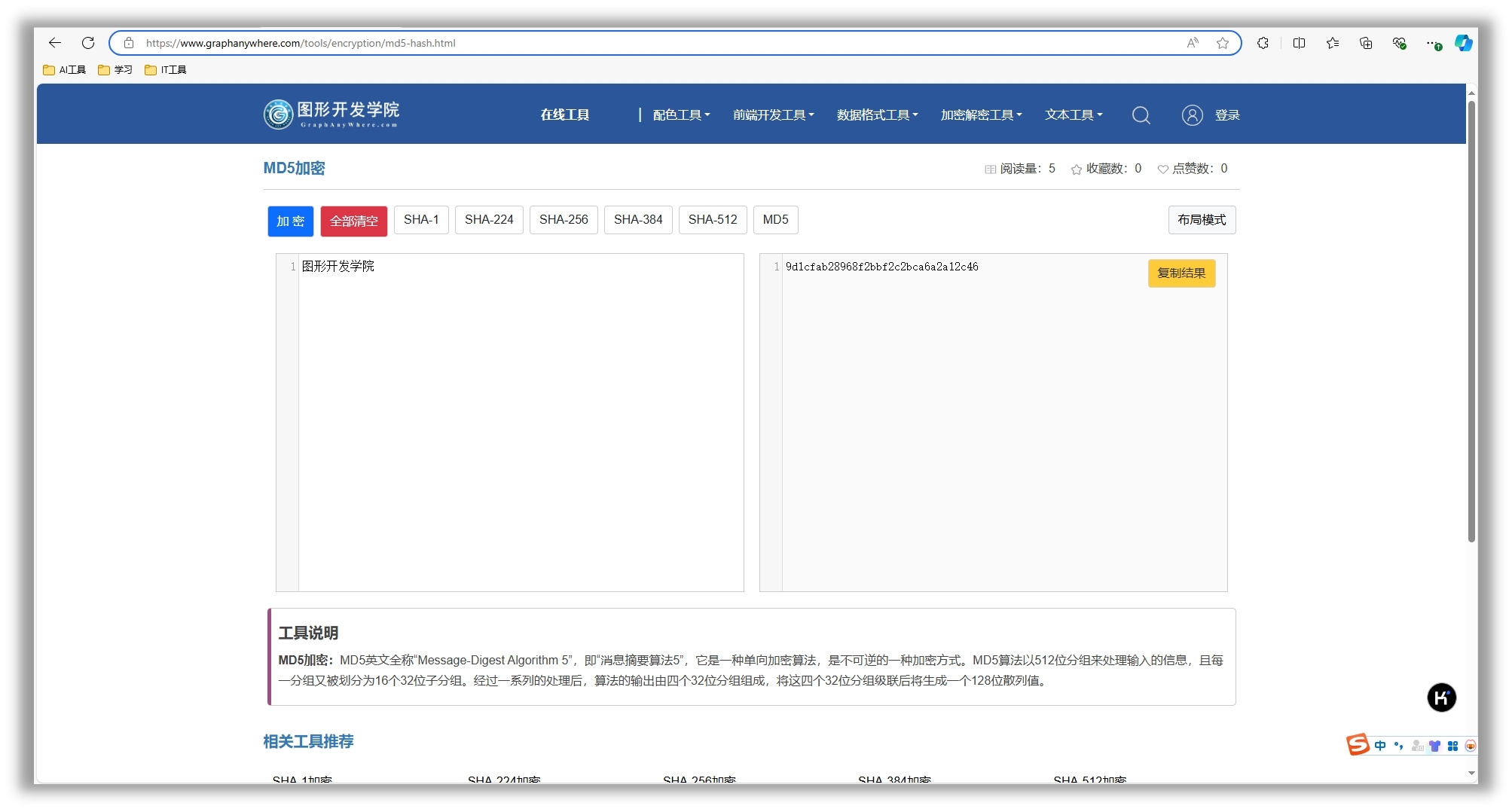The height and width of the screenshot is (812, 1512).
Task: Open the 学习 bookmarks folder
Action: pyautogui.click(x=115, y=69)
